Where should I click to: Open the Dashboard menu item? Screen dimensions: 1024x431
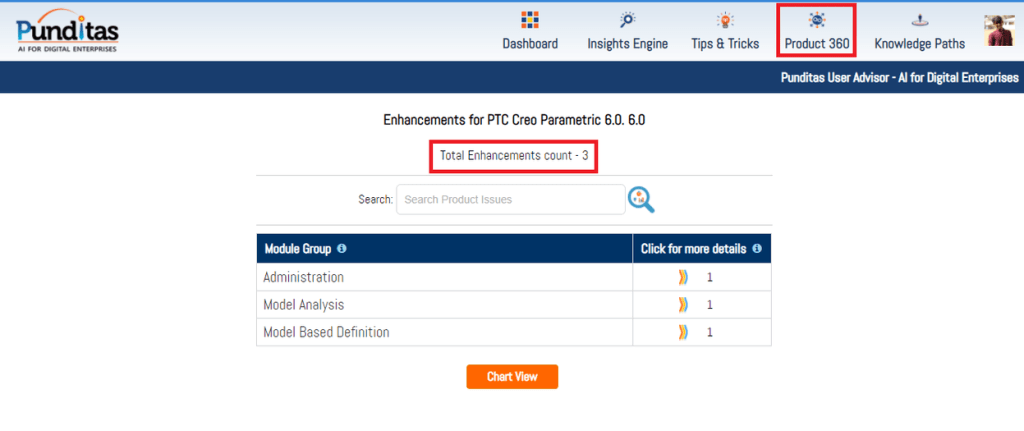pos(530,44)
